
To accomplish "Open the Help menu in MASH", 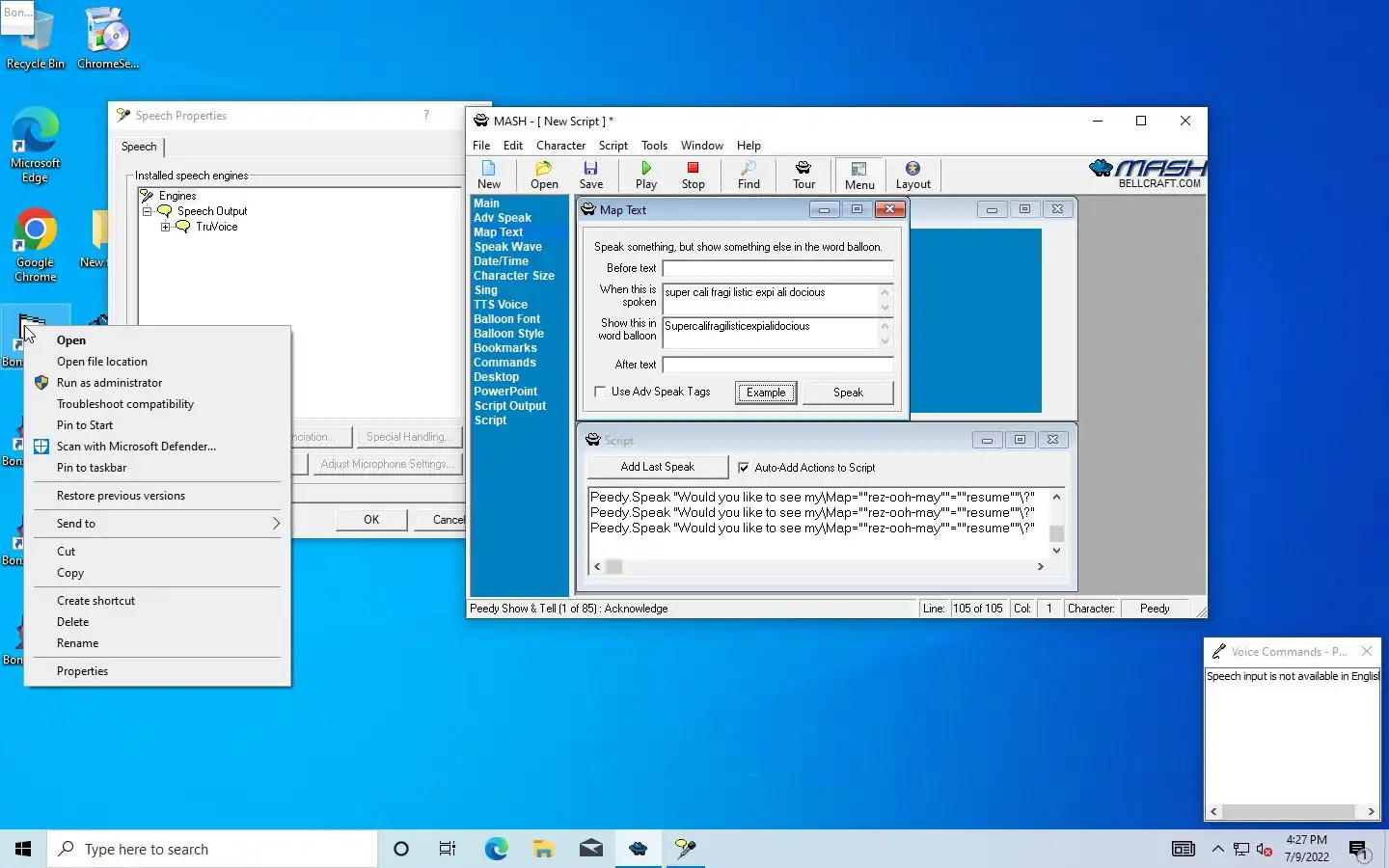I will (x=749, y=146).
